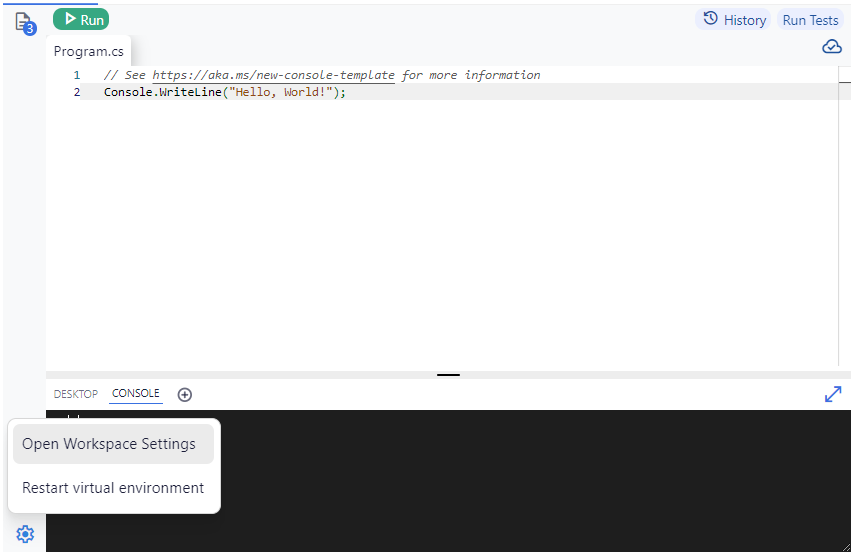Click line number 1 in gutter

pos(77,75)
